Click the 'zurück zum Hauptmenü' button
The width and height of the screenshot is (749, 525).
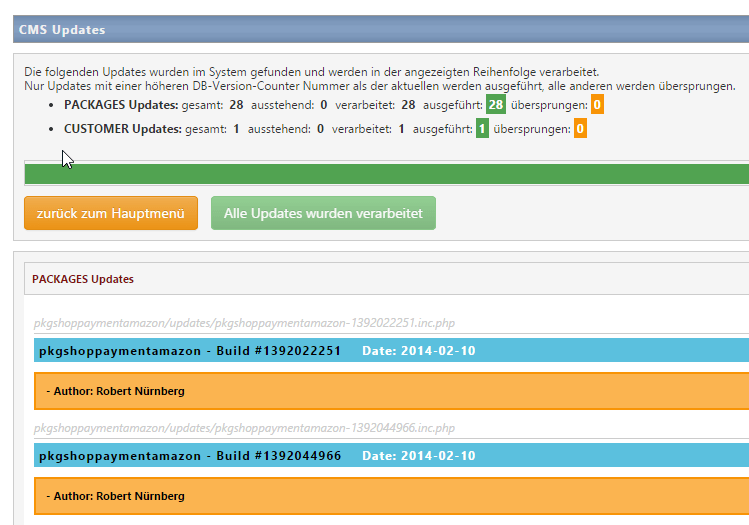(111, 213)
